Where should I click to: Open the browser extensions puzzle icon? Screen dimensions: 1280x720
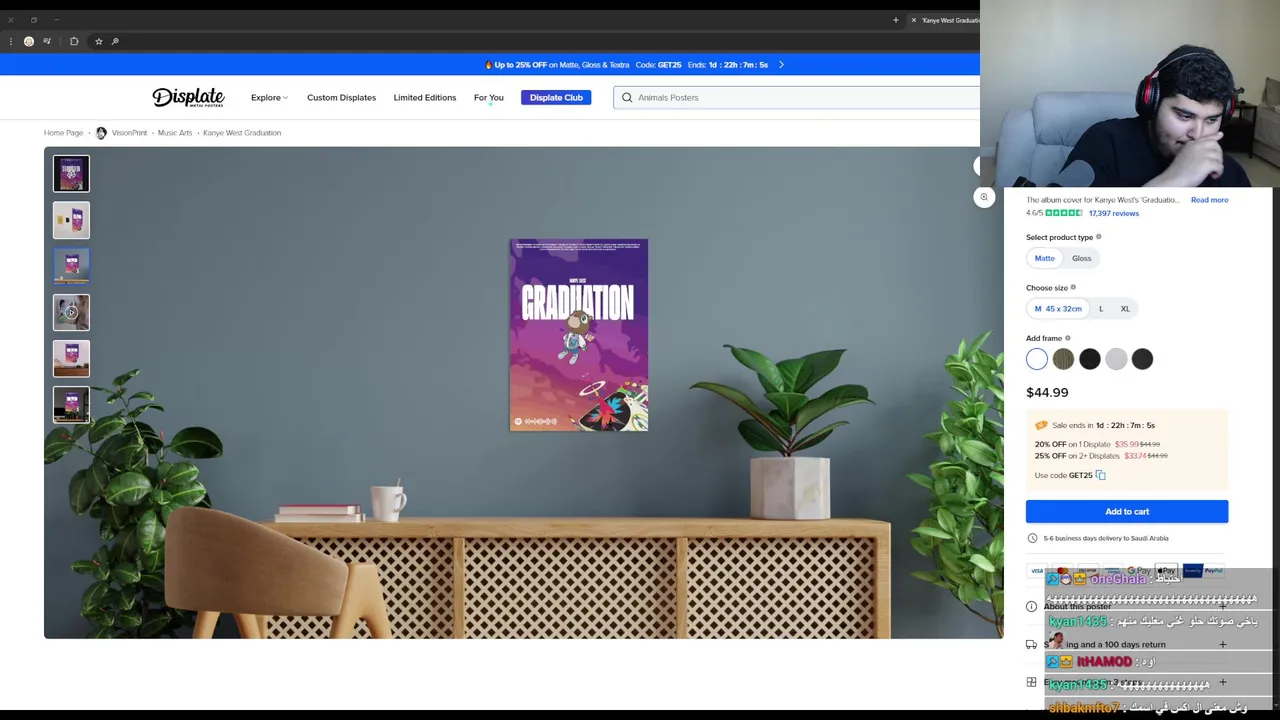(x=74, y=41)
